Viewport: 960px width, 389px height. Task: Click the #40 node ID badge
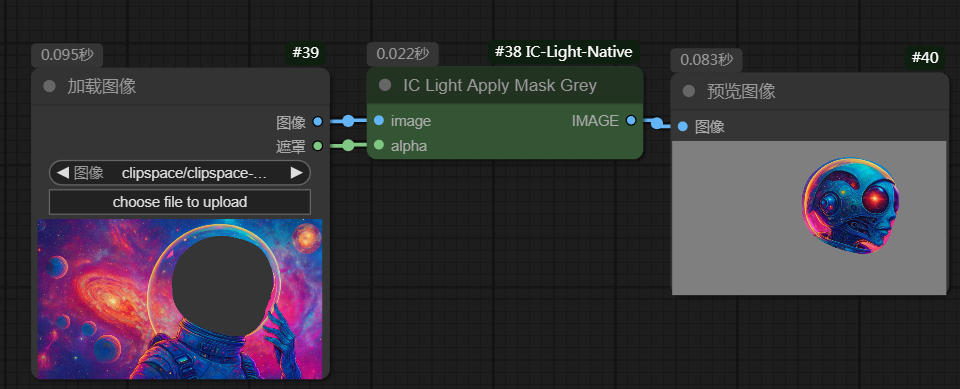click(924, 58)
